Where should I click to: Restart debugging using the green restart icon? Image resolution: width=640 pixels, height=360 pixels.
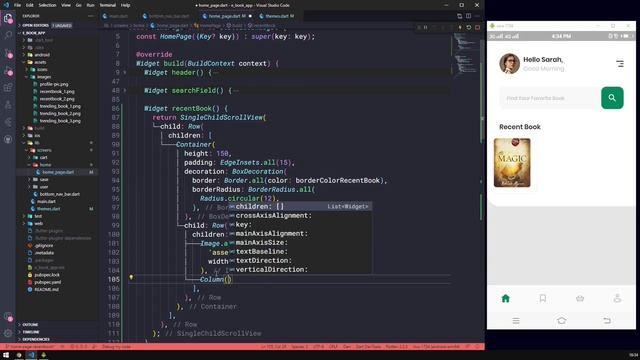pyautogui.click(x=469, y=27)
